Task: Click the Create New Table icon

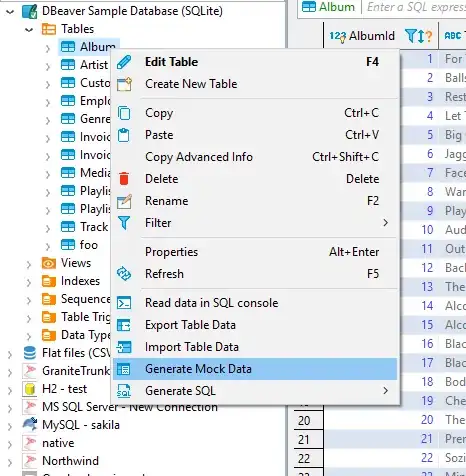Action: pos(124,84)
